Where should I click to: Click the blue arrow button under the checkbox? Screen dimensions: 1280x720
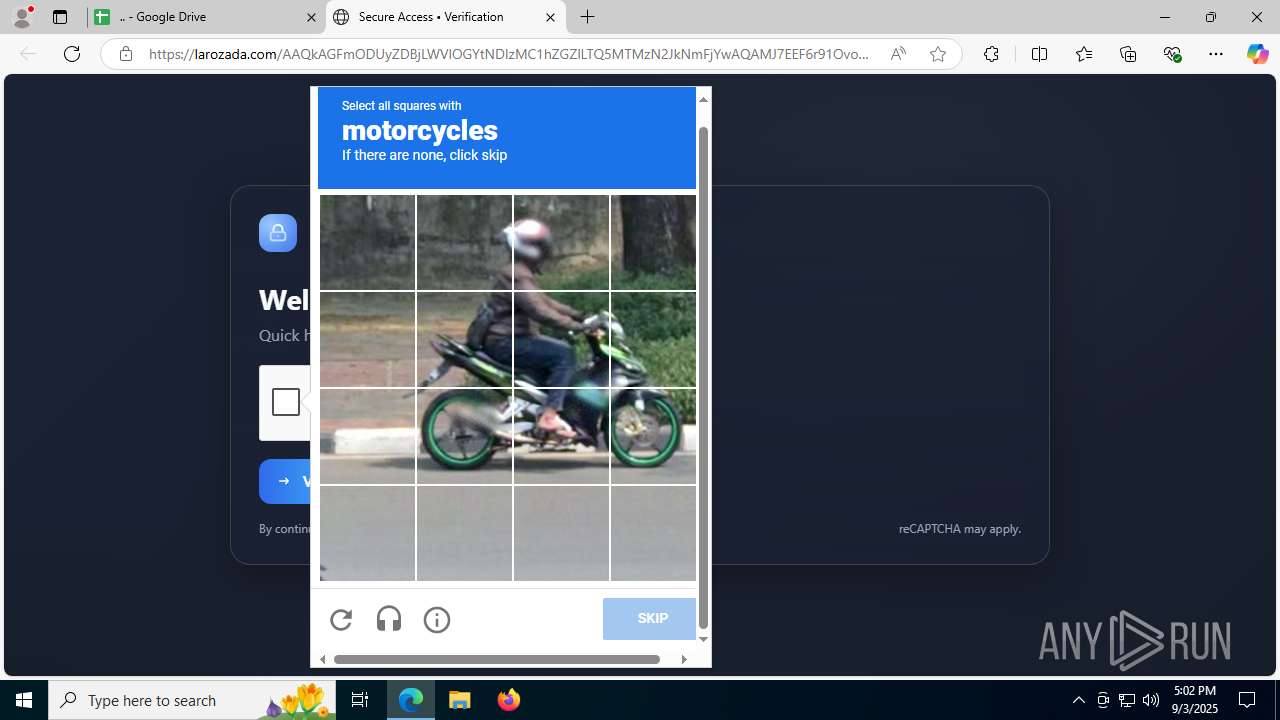[285, 481]
